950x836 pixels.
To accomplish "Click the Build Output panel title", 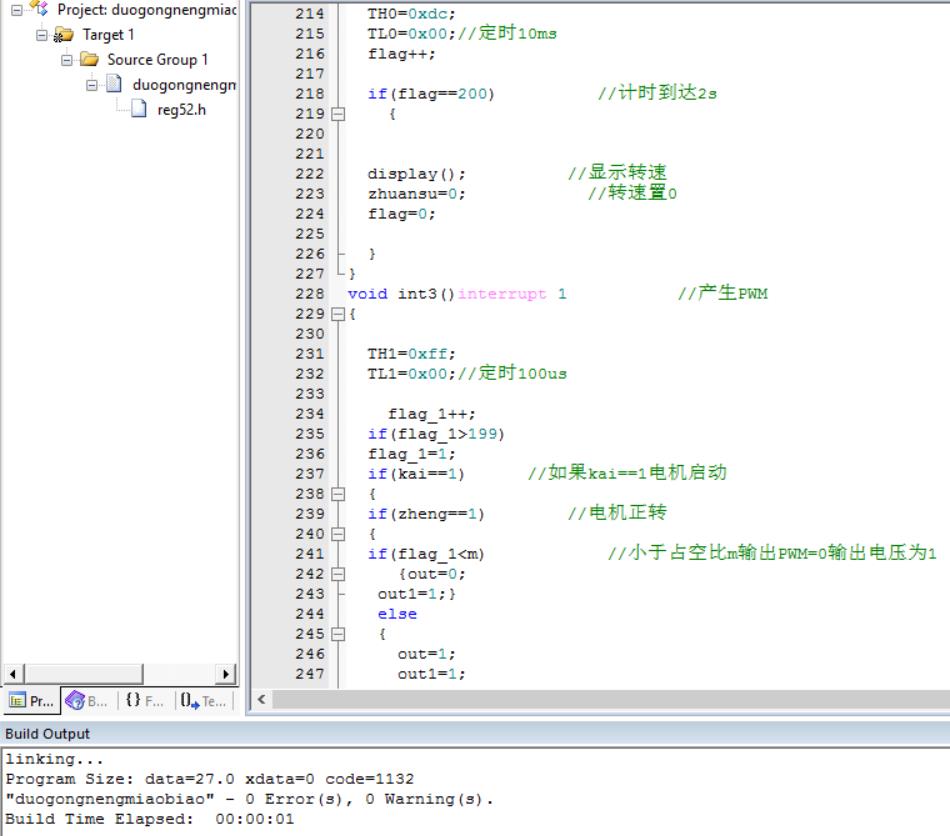I will 47,734.
